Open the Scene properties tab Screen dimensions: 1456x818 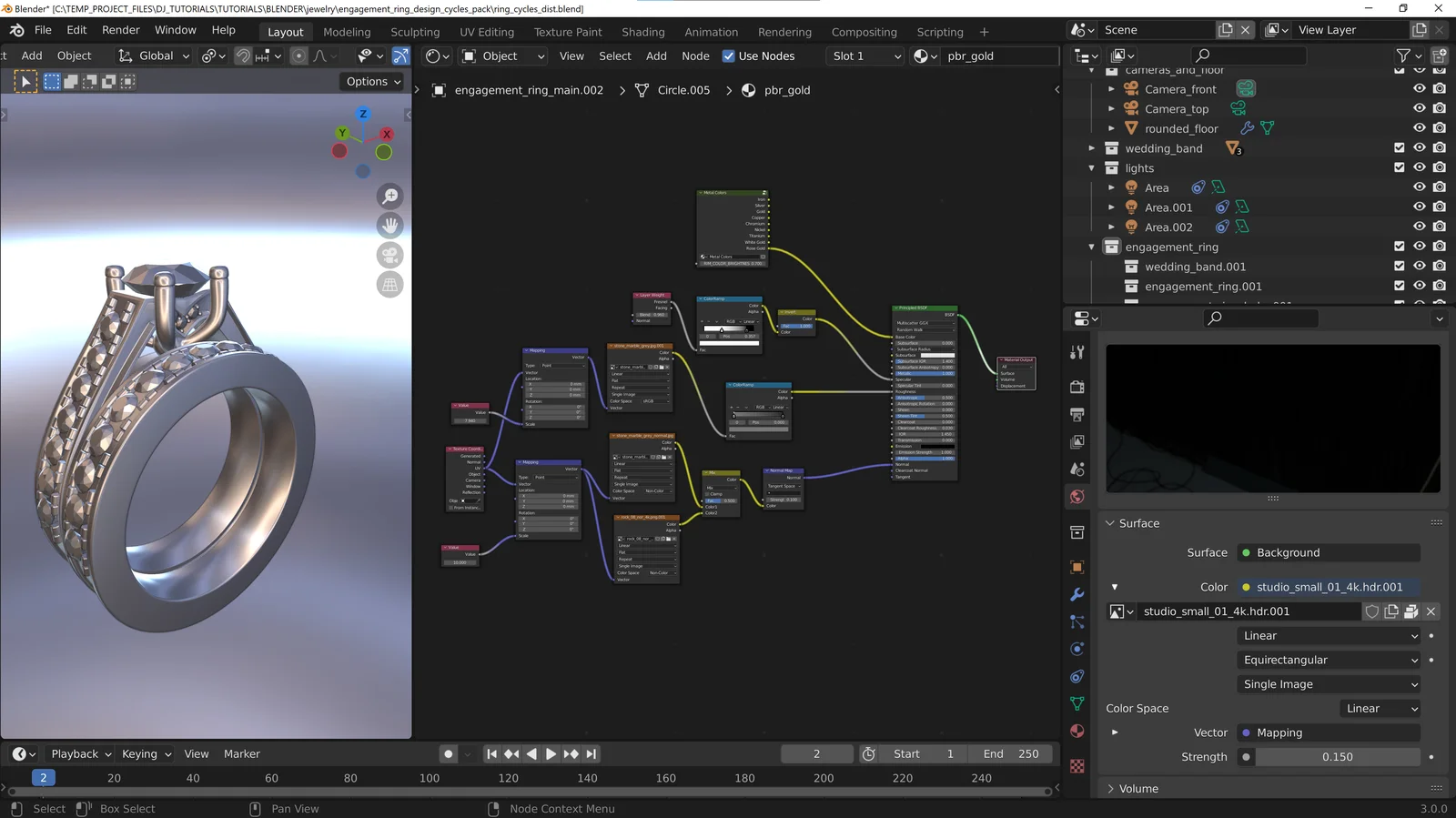(x=1077, y=469)
